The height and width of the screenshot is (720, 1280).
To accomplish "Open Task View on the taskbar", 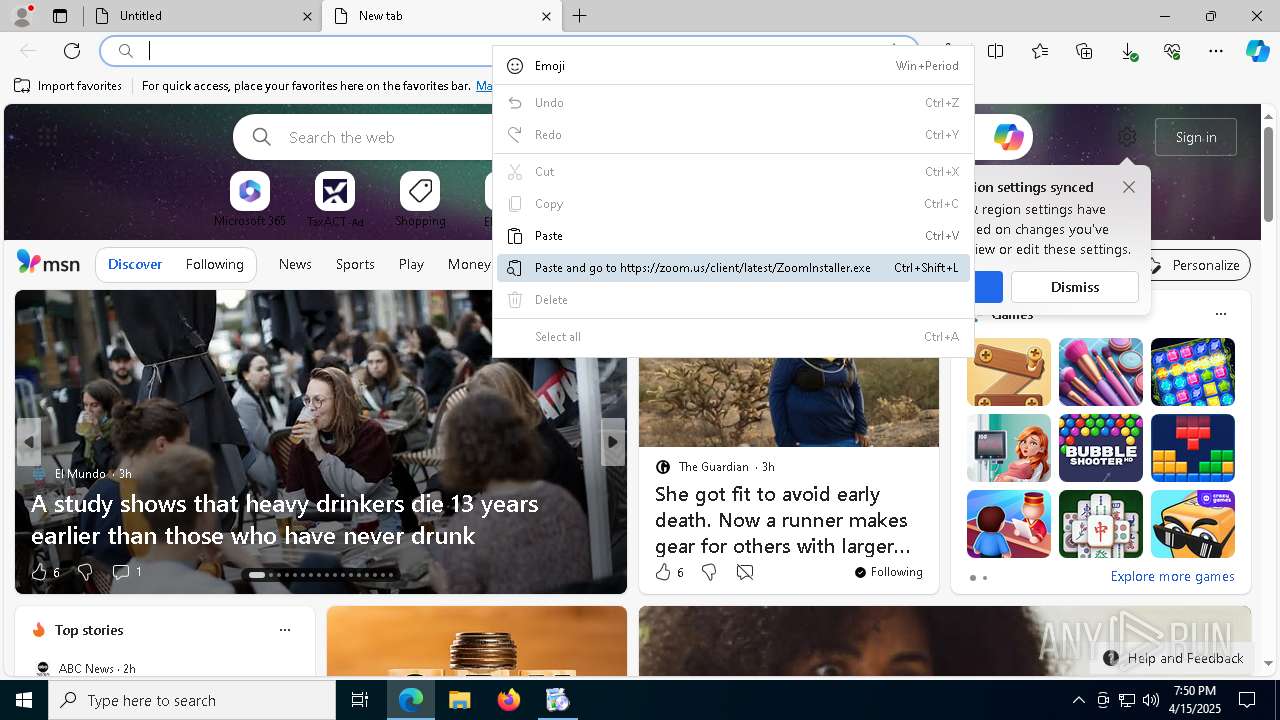I will click(360, 700).
